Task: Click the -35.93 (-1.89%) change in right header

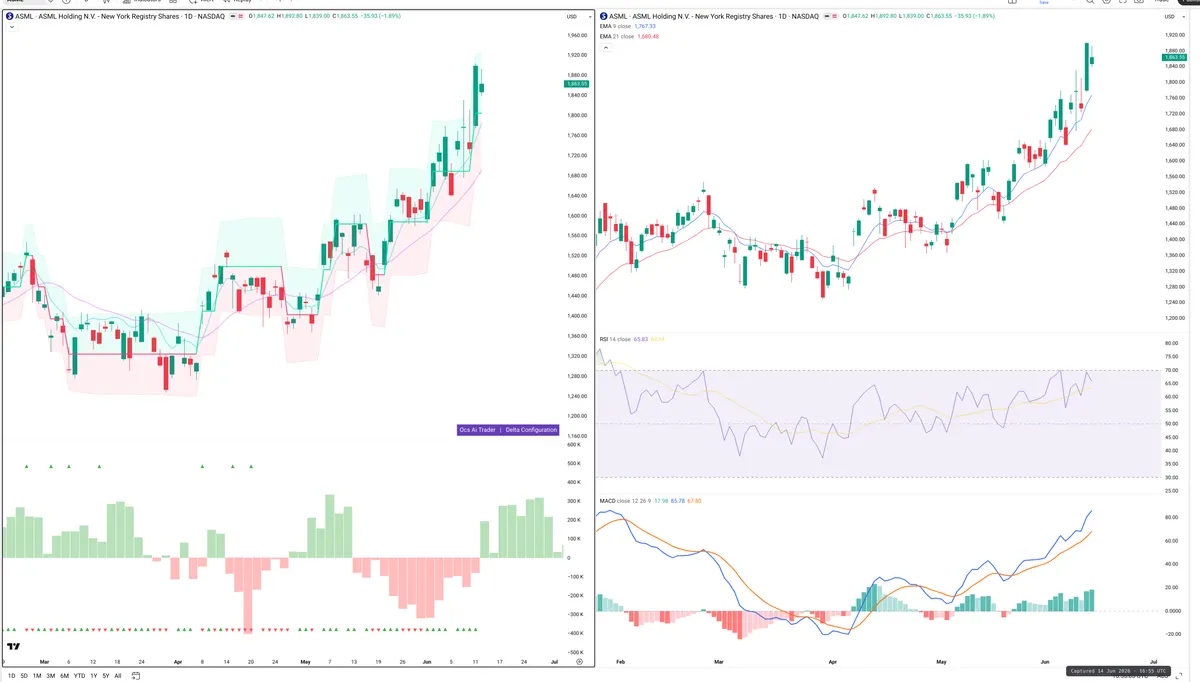Action: (x=976, y=16)
